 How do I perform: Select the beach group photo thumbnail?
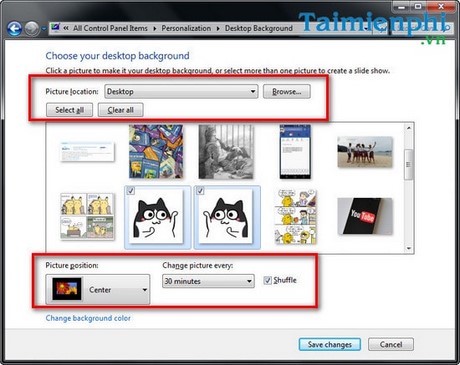[x=365, y=152]
